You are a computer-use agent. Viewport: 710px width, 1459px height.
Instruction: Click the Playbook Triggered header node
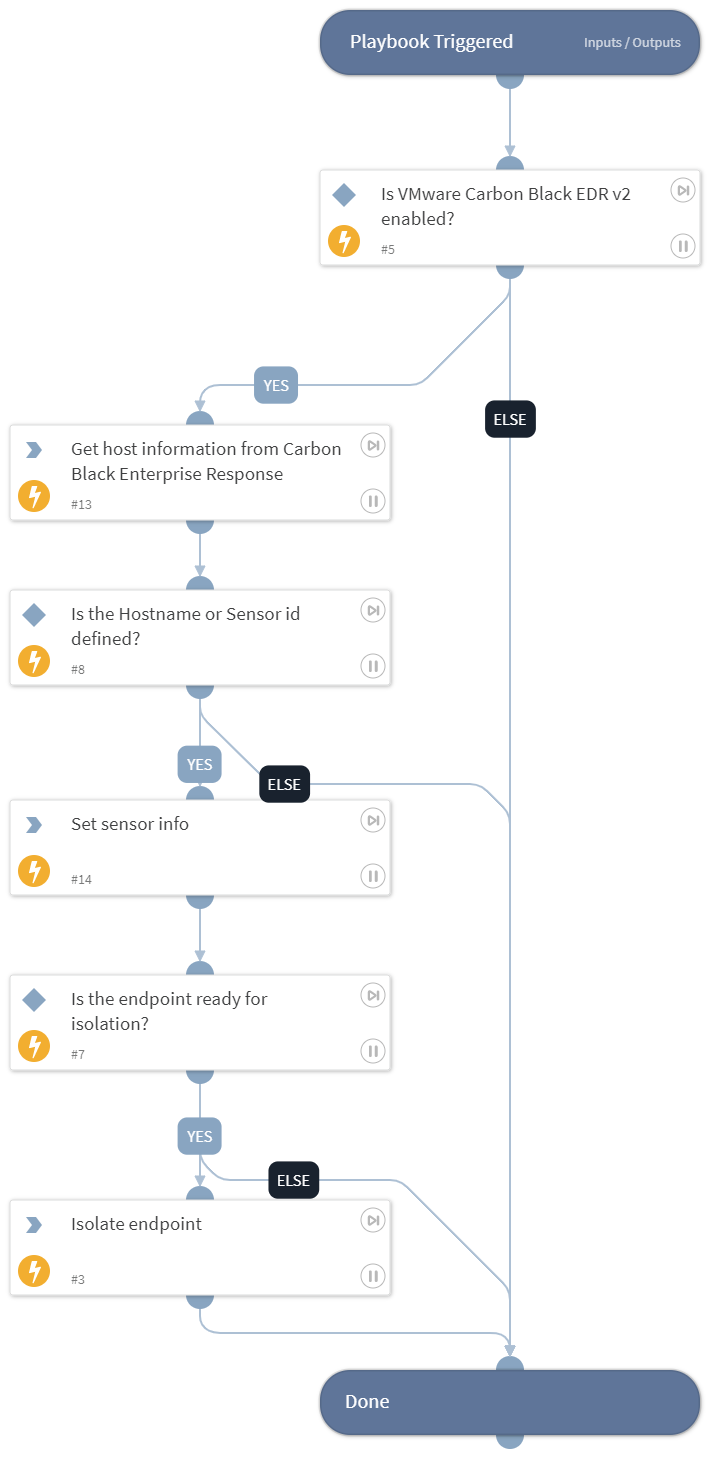[x=432, y=42]
